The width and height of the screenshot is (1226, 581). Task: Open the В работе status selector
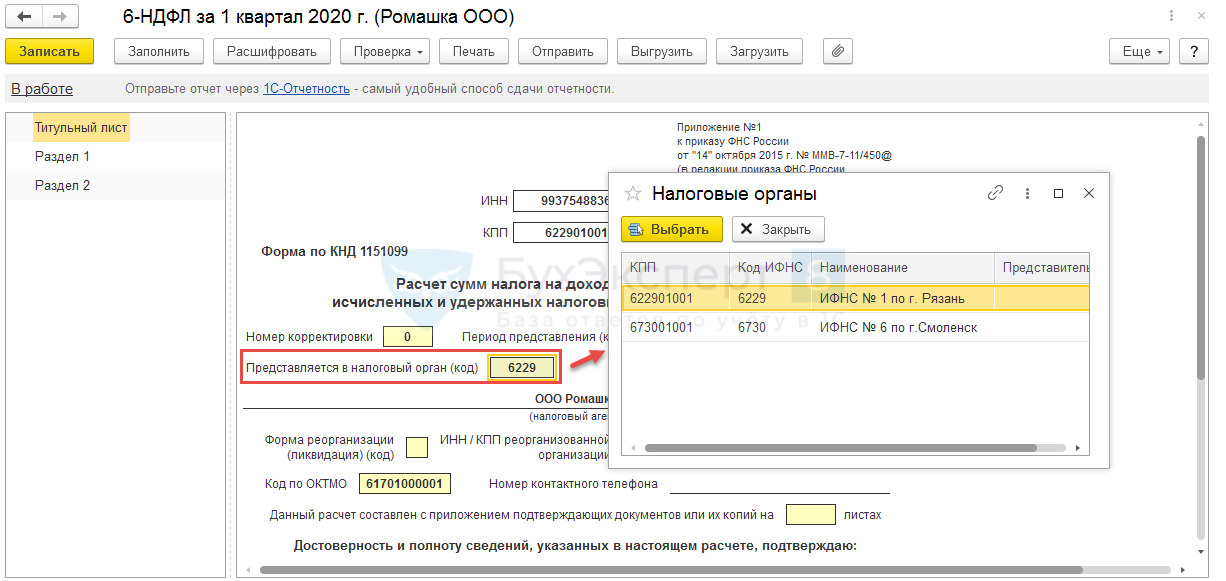pos(42,89)
